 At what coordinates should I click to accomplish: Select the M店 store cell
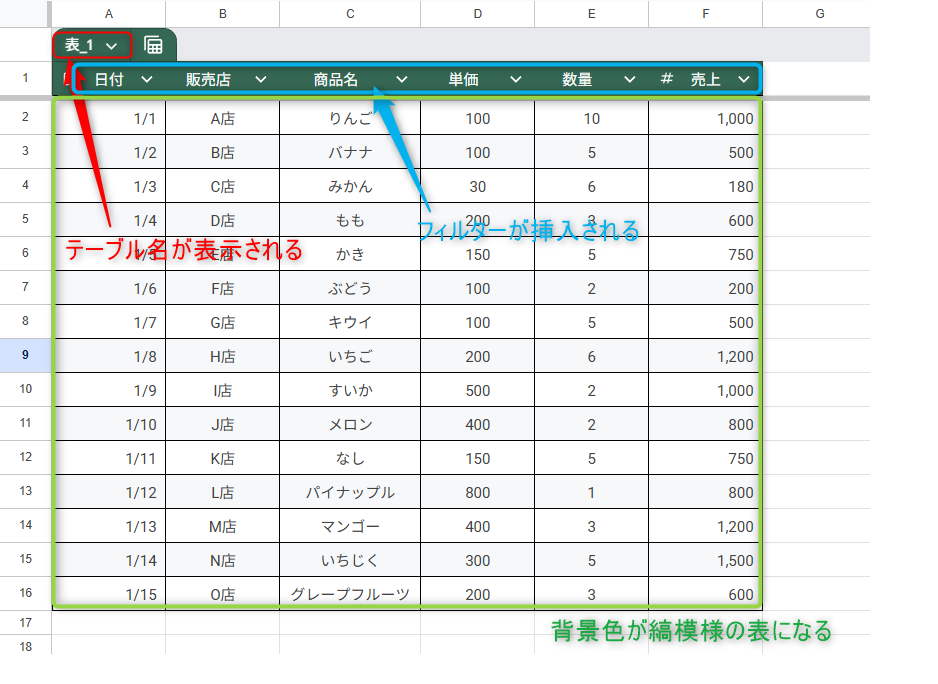tap(222, 526)
